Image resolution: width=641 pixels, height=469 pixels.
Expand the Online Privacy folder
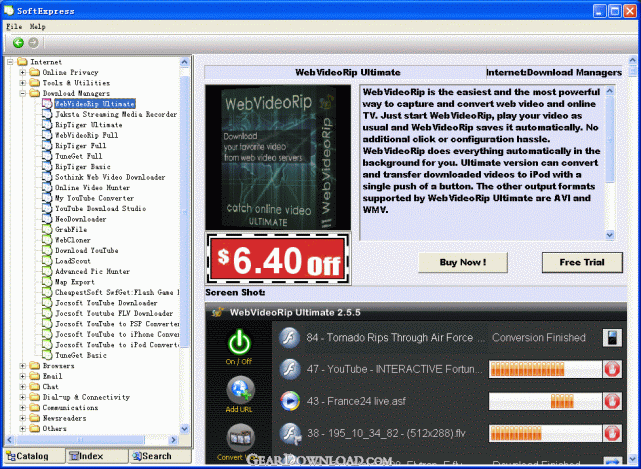click(x=23, y=72)
